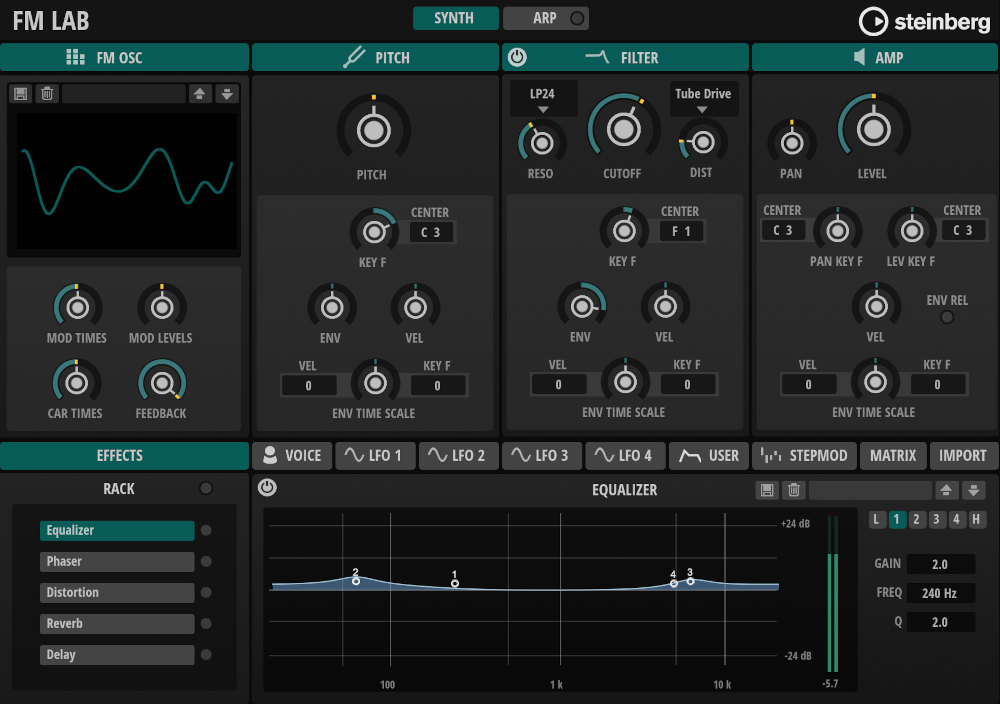The width and height of the screenshot is (1000, 704).
Task: Select the LFO 3 tab
Action: (542, 456)
